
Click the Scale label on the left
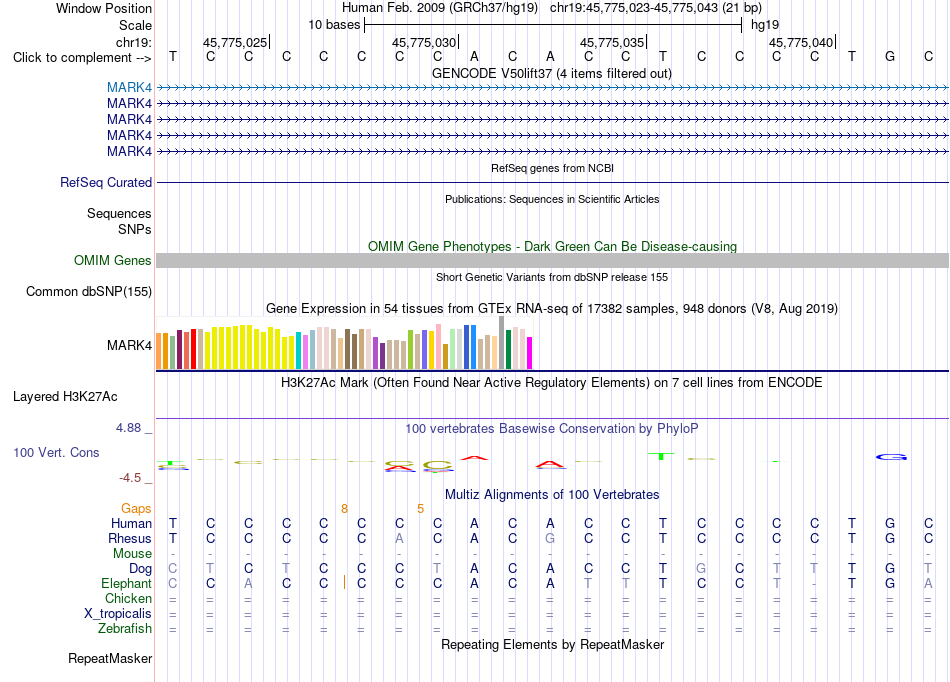click(x=135, y=25)
